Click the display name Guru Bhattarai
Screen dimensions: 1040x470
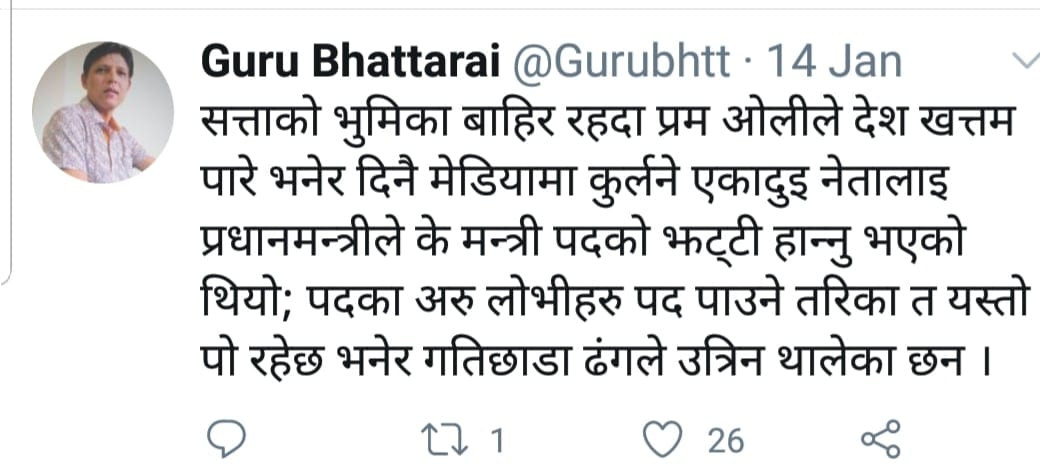pyautogui.click(x=351, y=63)
